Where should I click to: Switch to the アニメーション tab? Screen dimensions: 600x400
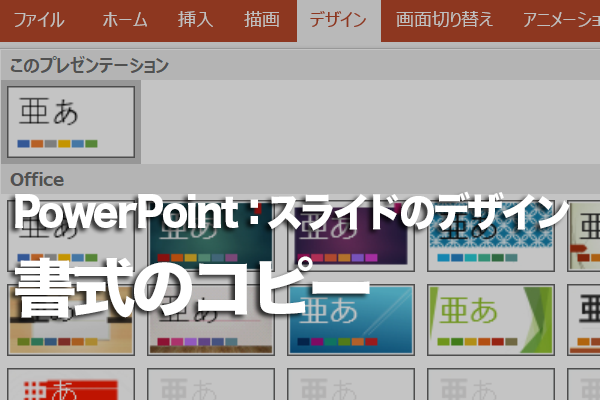click(561, 20)
